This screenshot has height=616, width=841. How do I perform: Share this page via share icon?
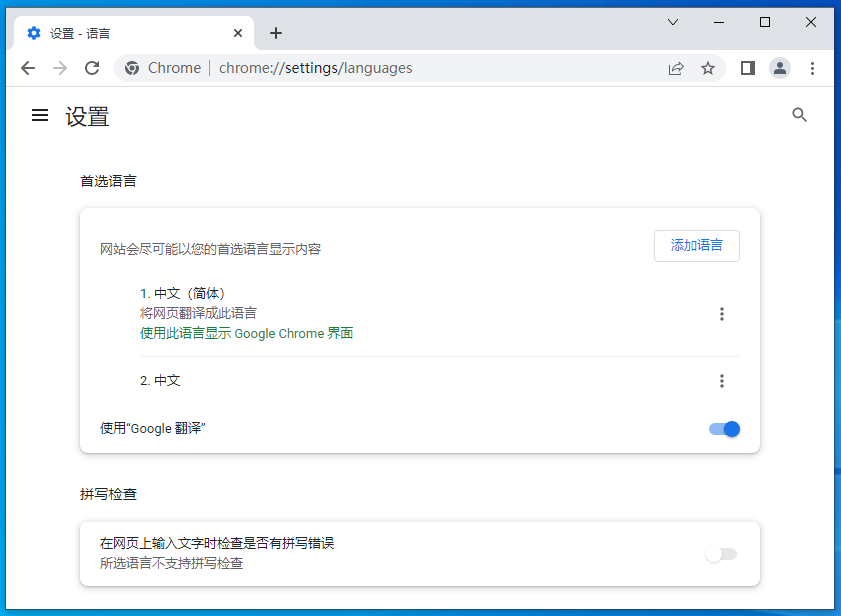tap(676, 68)
